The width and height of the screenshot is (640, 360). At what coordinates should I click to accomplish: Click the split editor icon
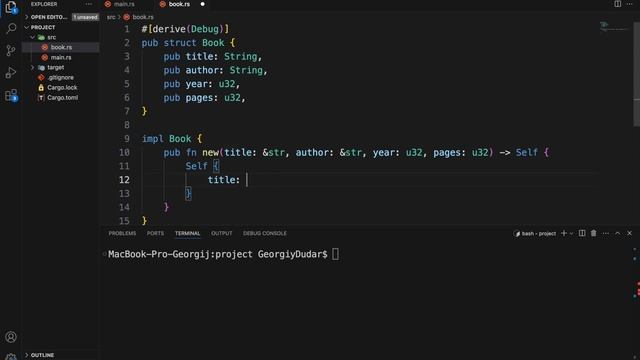(618, 4)
